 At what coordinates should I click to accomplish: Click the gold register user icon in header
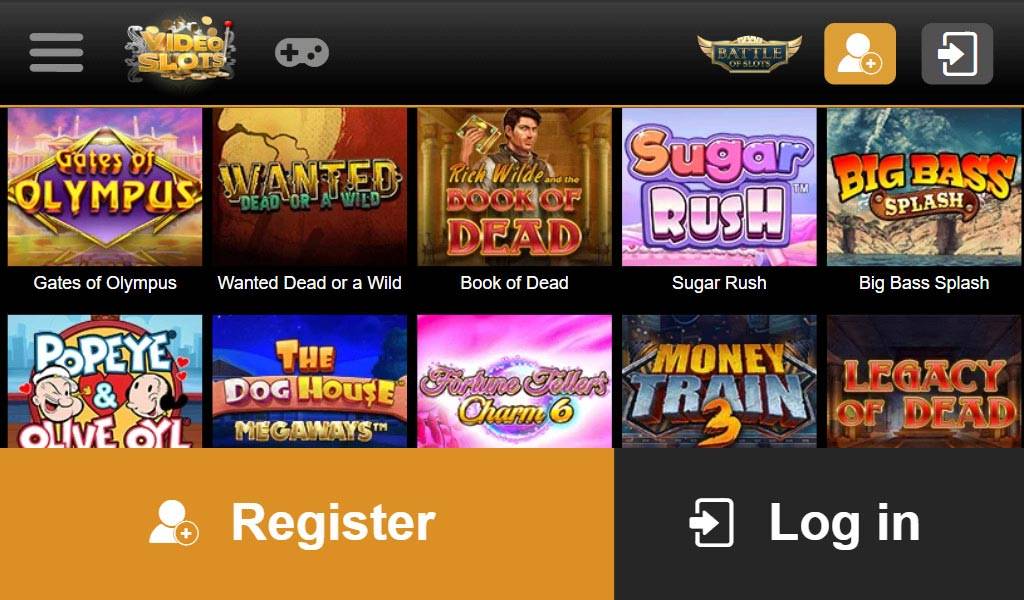[x=859, y=54]
